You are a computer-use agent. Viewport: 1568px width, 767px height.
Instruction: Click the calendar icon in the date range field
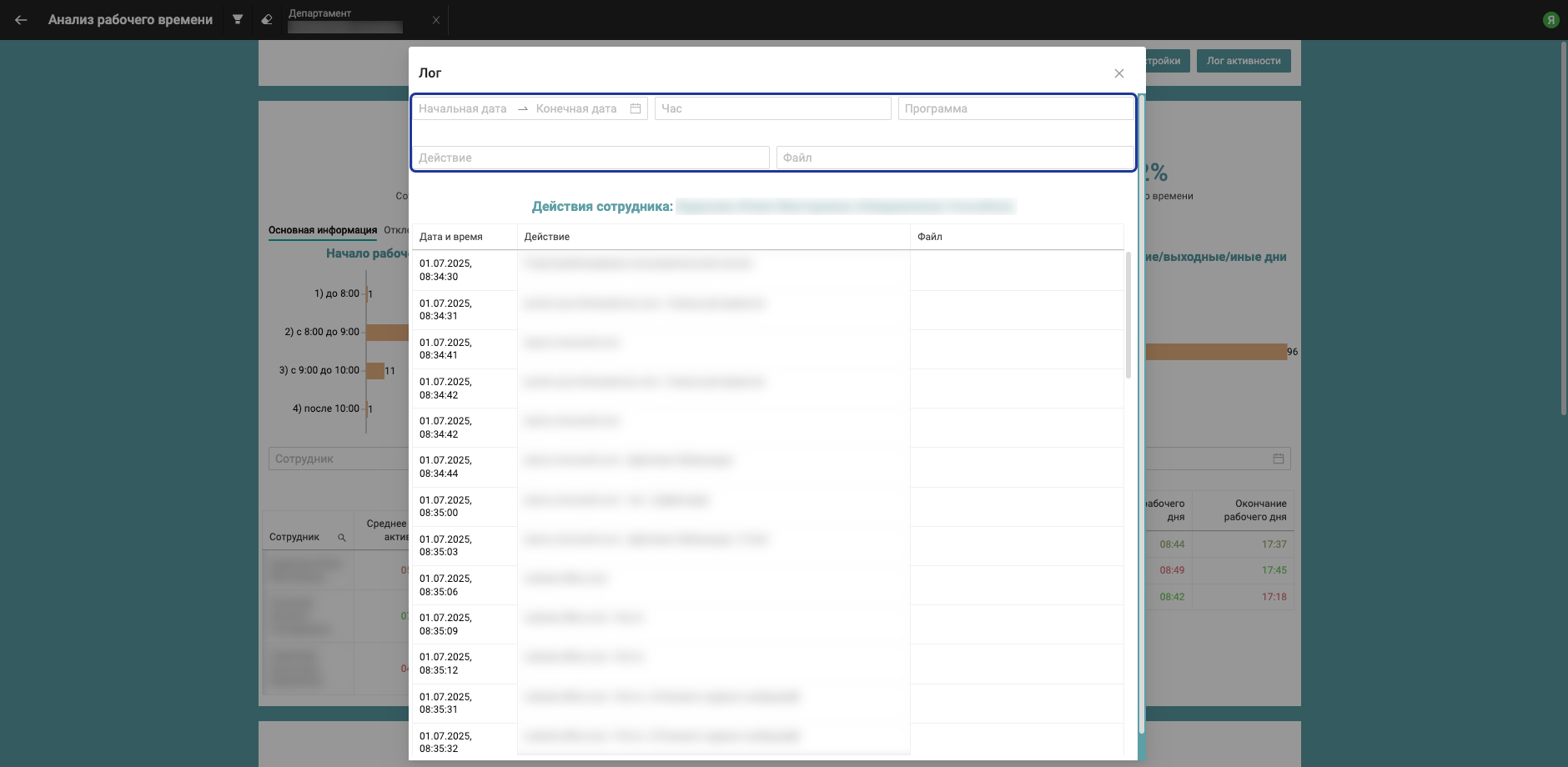[x=636, y=108]
